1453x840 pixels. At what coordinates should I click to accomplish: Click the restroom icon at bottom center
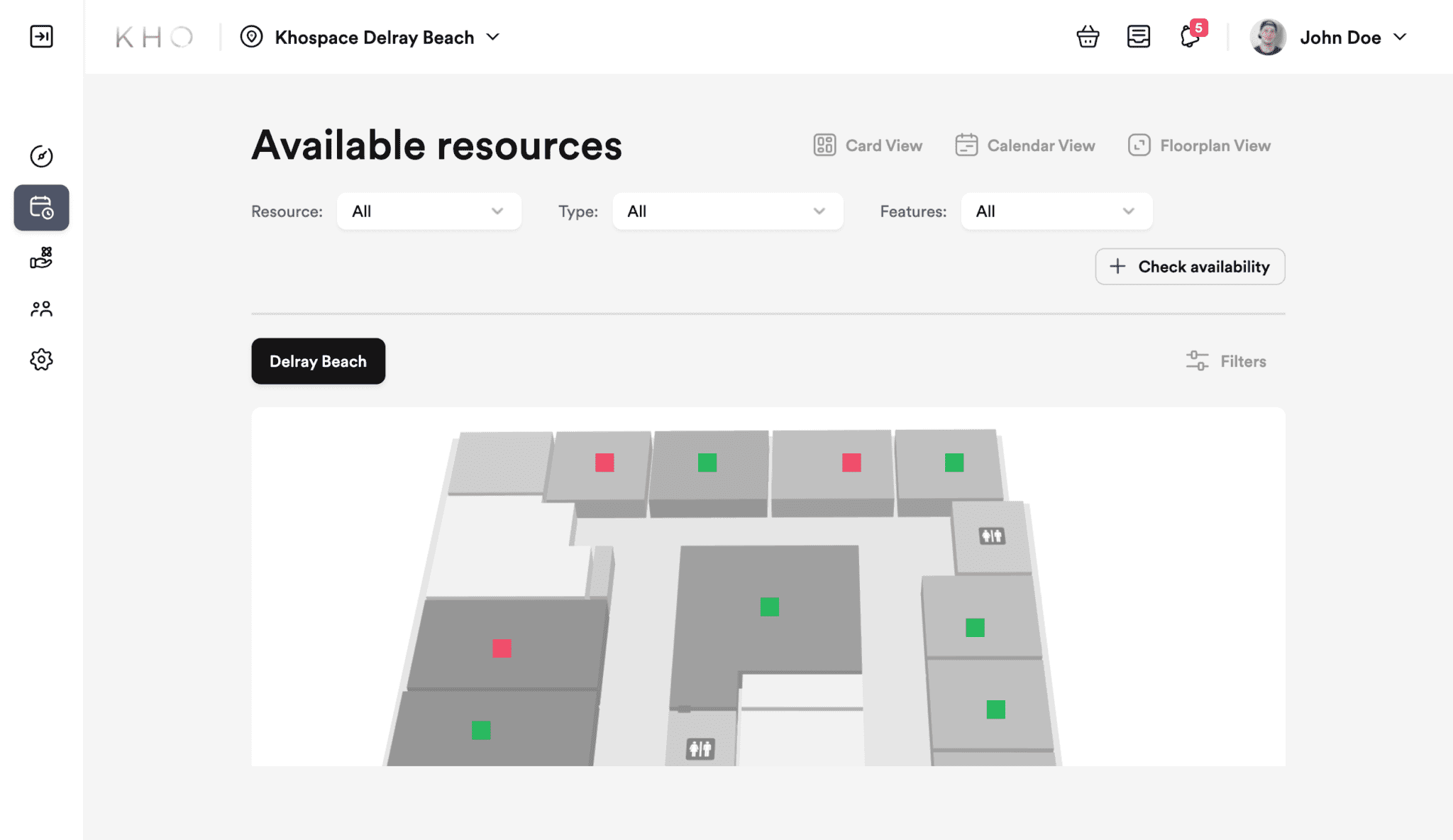tap(700, 748)
